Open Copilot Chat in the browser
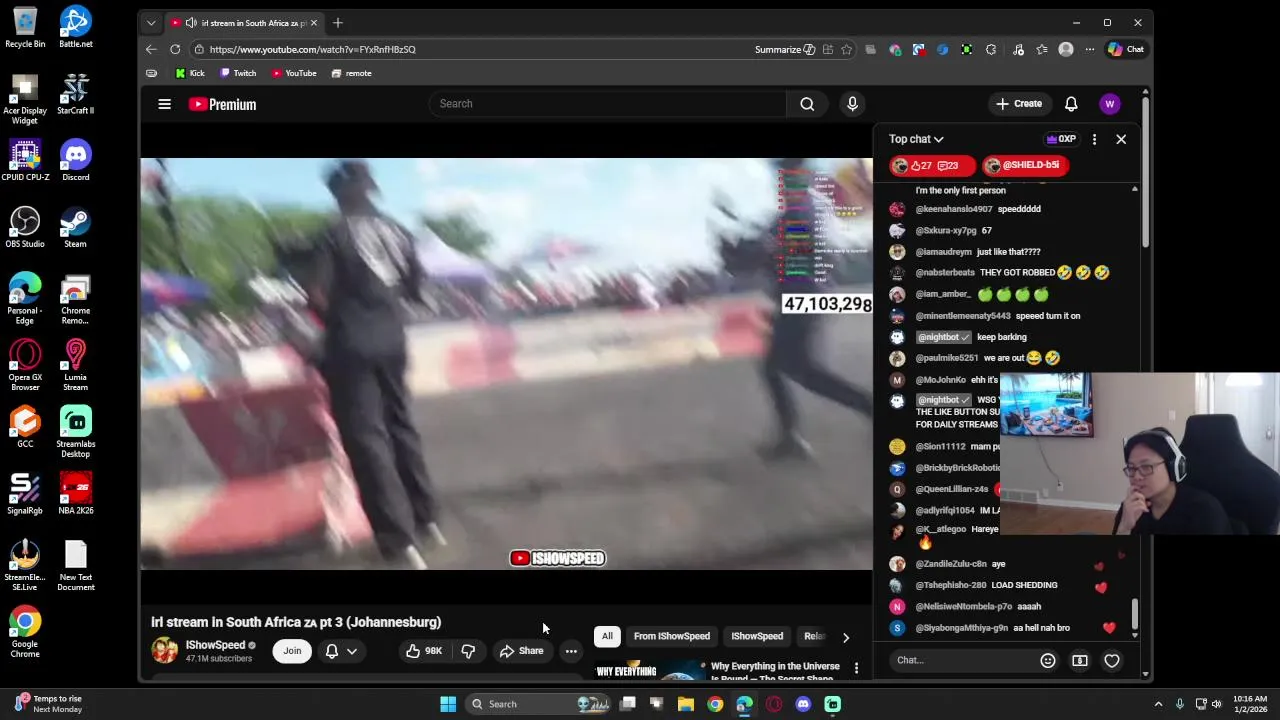1280x720 pixels. (1126, 49)
